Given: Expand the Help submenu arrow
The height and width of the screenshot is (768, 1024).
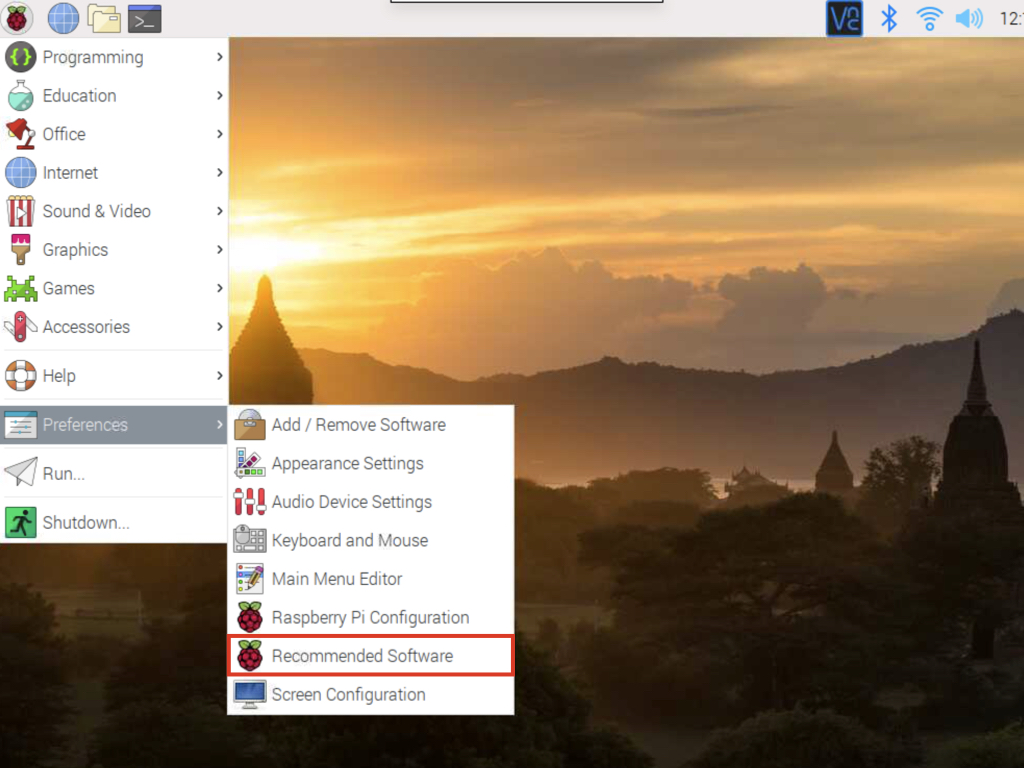Looking at the screenshot, I should click(x=219, y=376).
